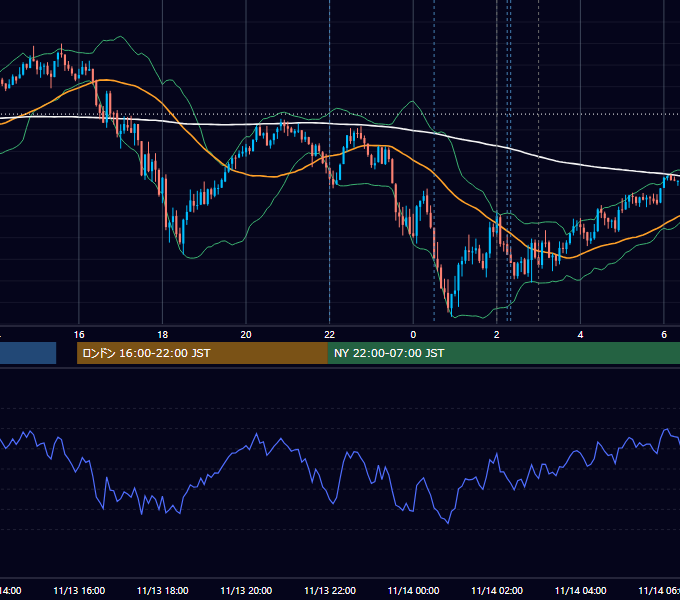Image resolution: width=680 pixels, height=600 pixels.
Task: Click the 11/14 02:00 date label
Action: click(497, 591)
